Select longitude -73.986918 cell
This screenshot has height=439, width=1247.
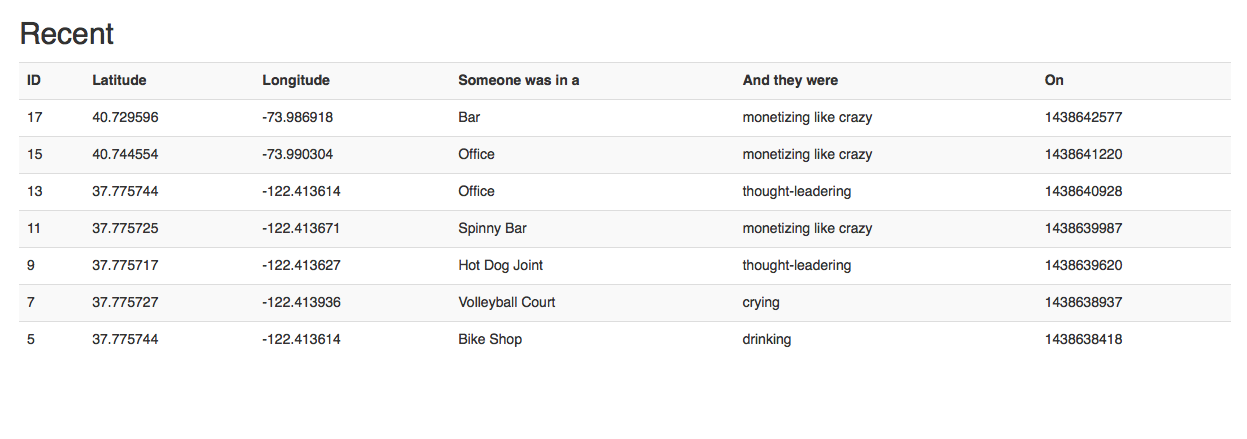(x=298, y=117)
